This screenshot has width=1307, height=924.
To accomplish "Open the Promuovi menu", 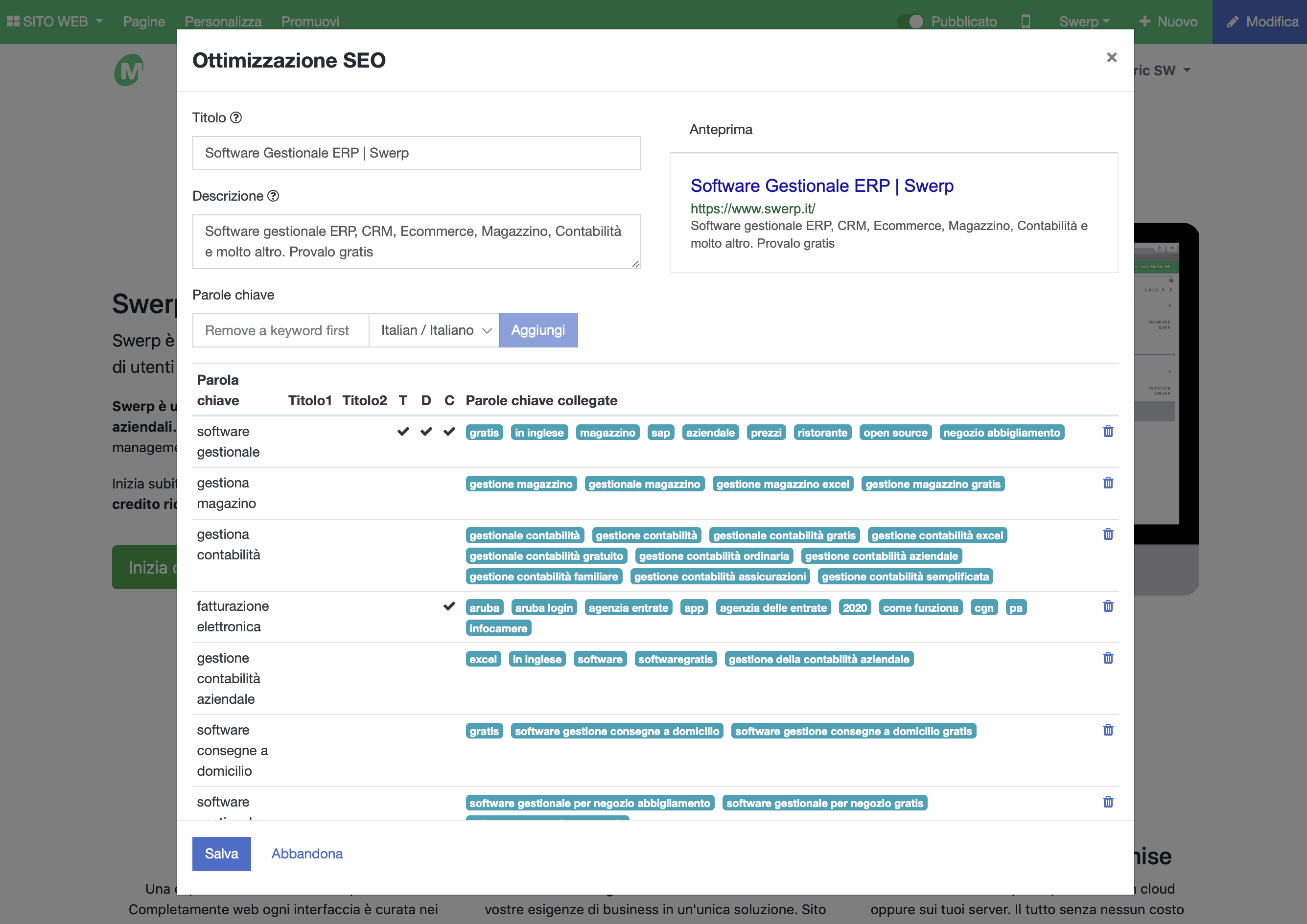I will [x=310, y=22].
